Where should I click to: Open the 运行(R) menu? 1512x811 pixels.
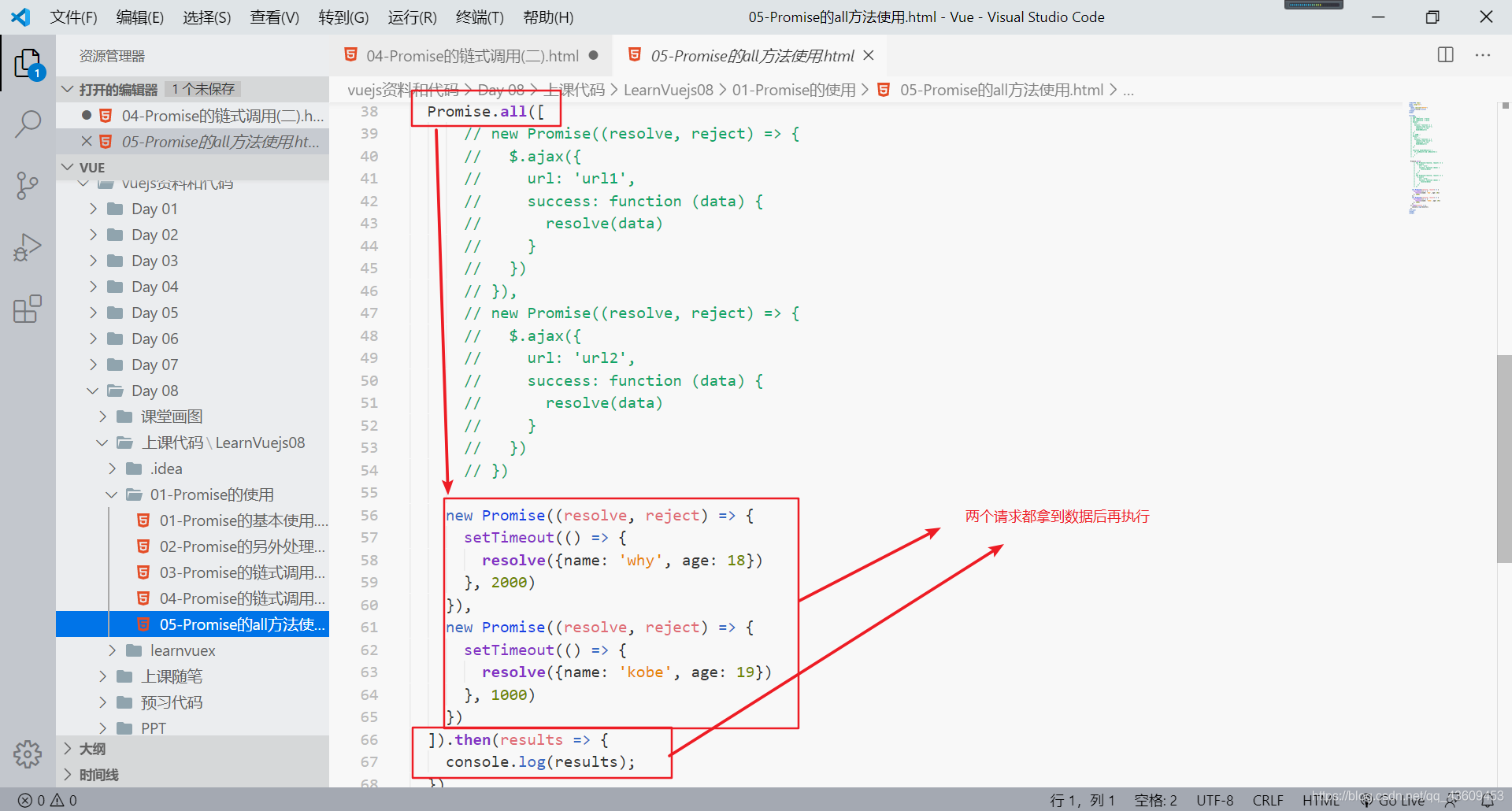(412, 17)
